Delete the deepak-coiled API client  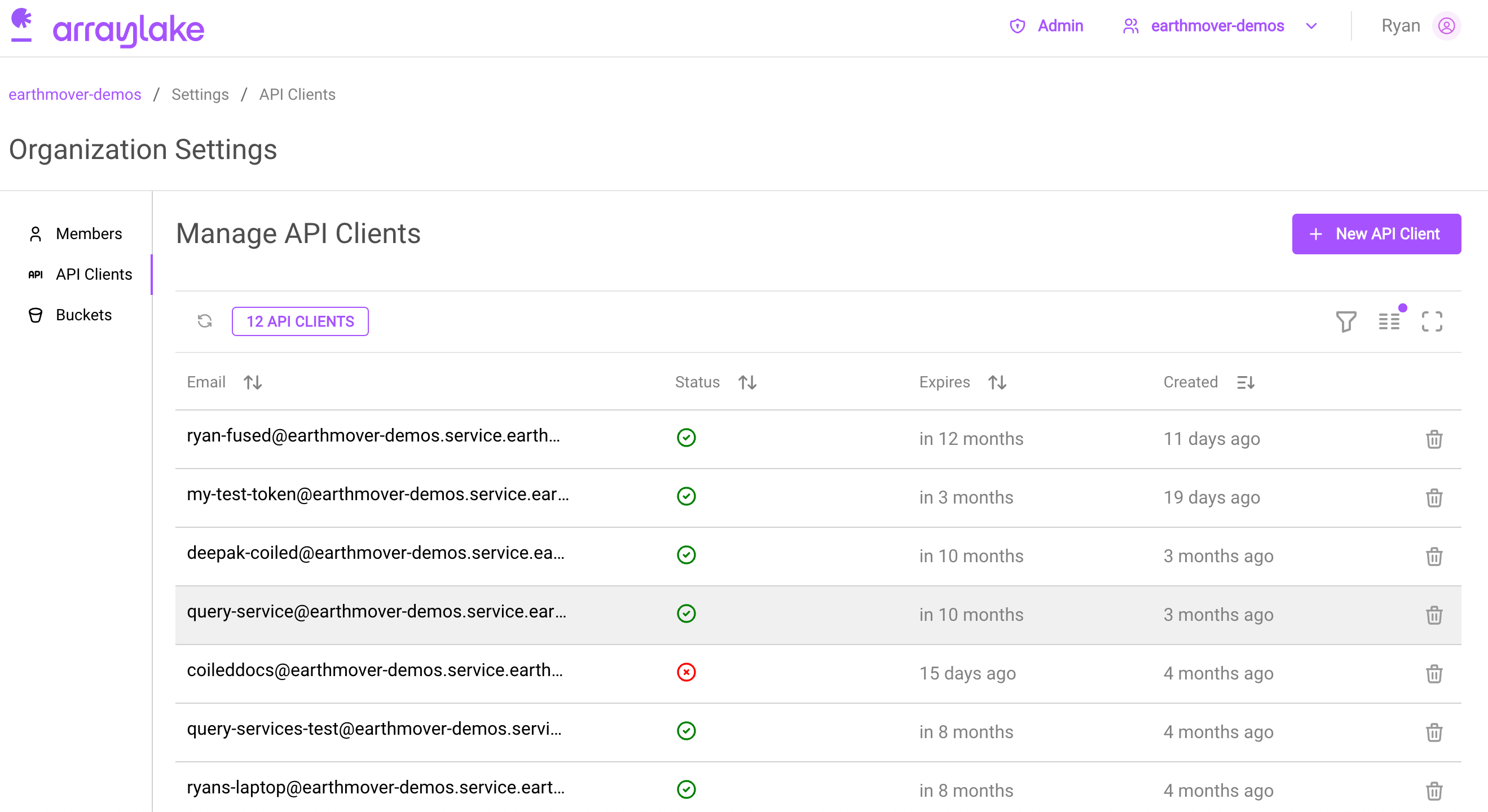[1434, 556]
